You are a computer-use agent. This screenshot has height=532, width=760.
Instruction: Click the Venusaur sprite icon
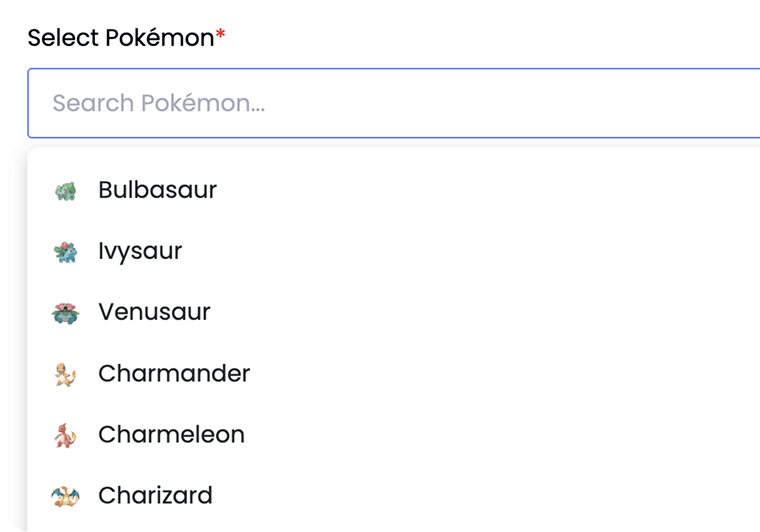pos(65,313)
